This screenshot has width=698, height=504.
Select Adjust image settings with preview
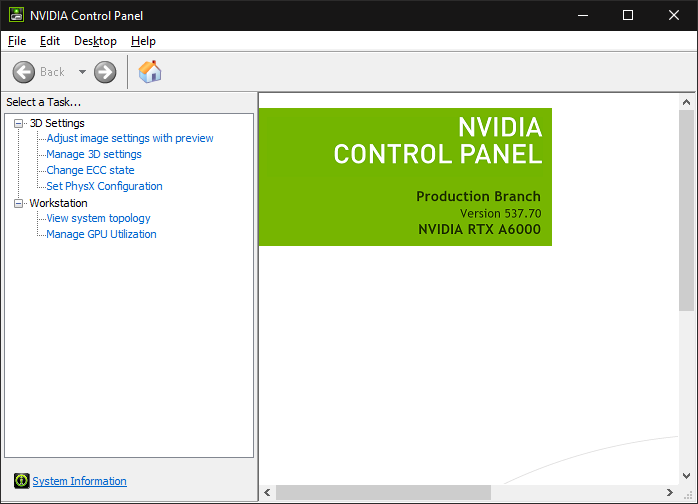(130, 138)
